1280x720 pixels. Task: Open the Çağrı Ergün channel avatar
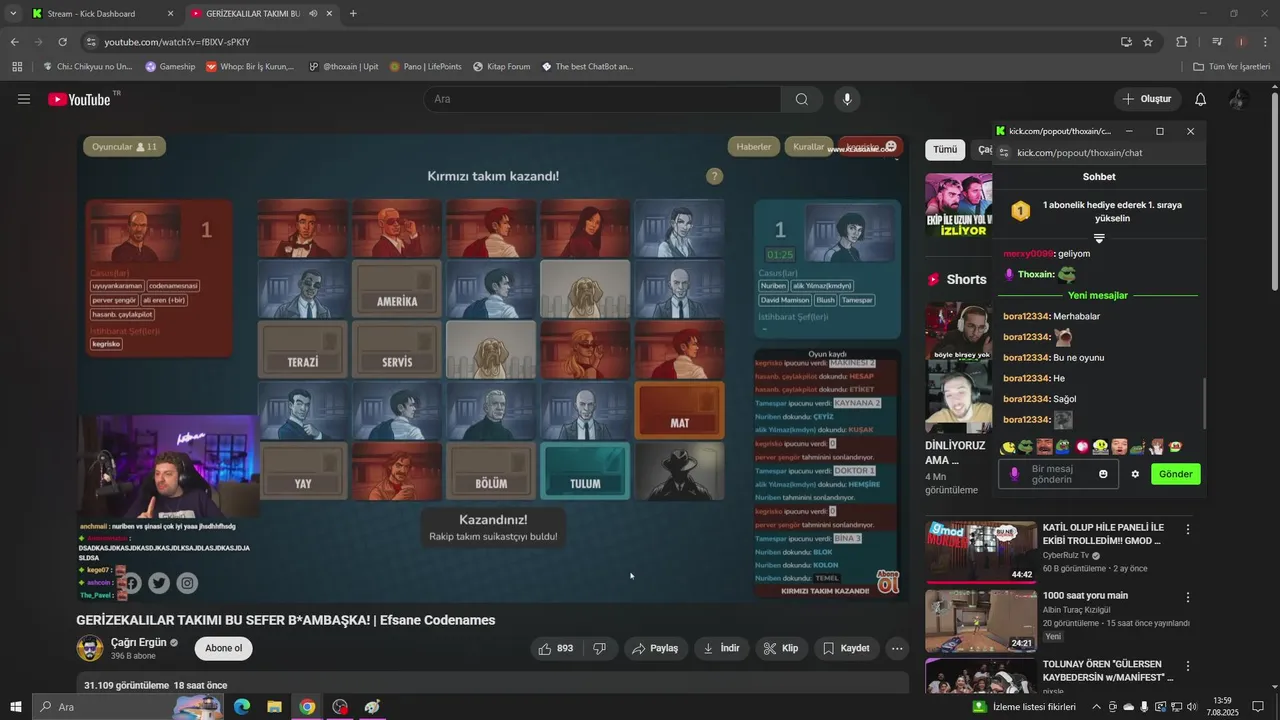point(90,648)
